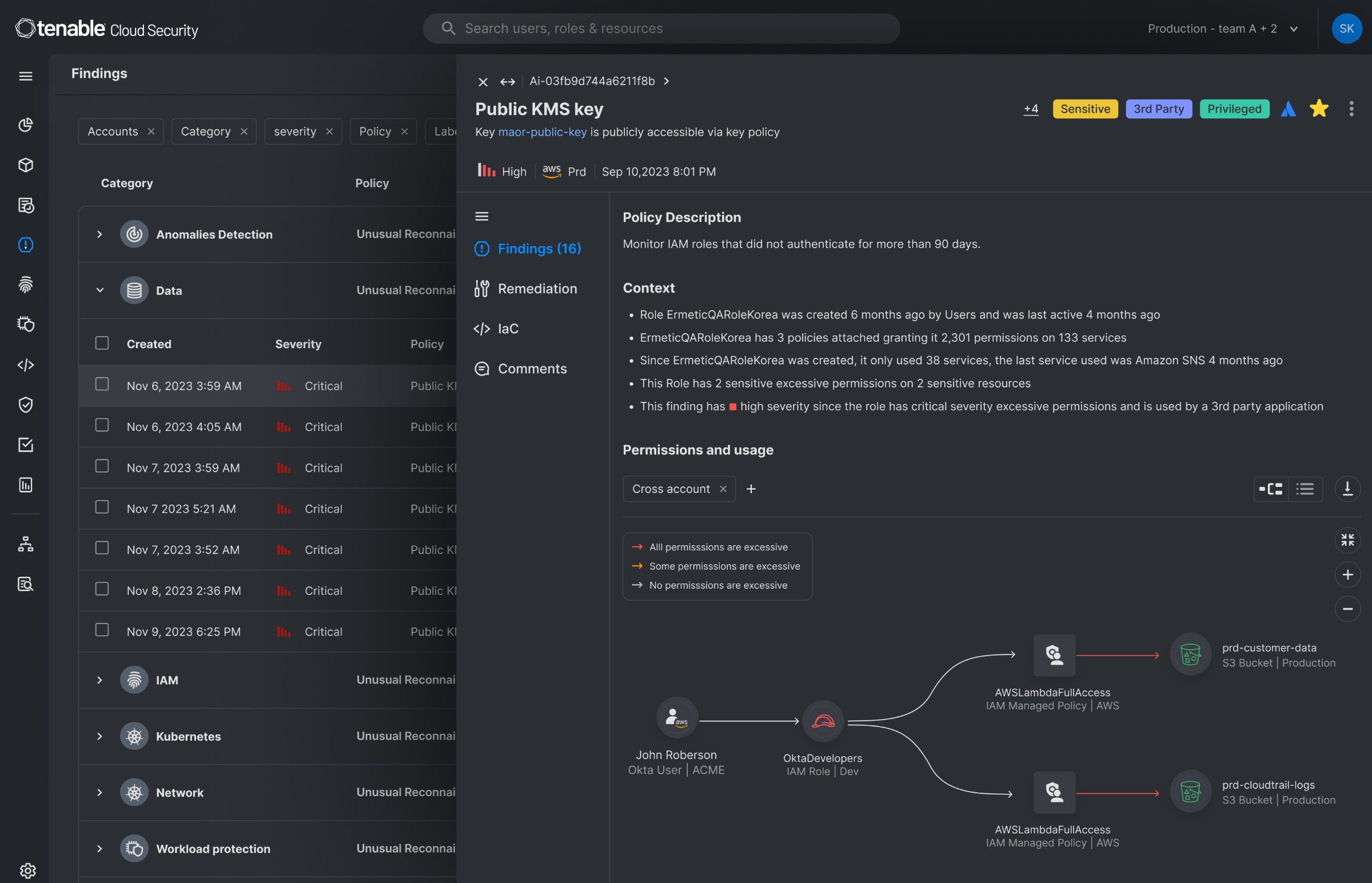
Task: Collapse the Data category row
Action: pos(100,290)
